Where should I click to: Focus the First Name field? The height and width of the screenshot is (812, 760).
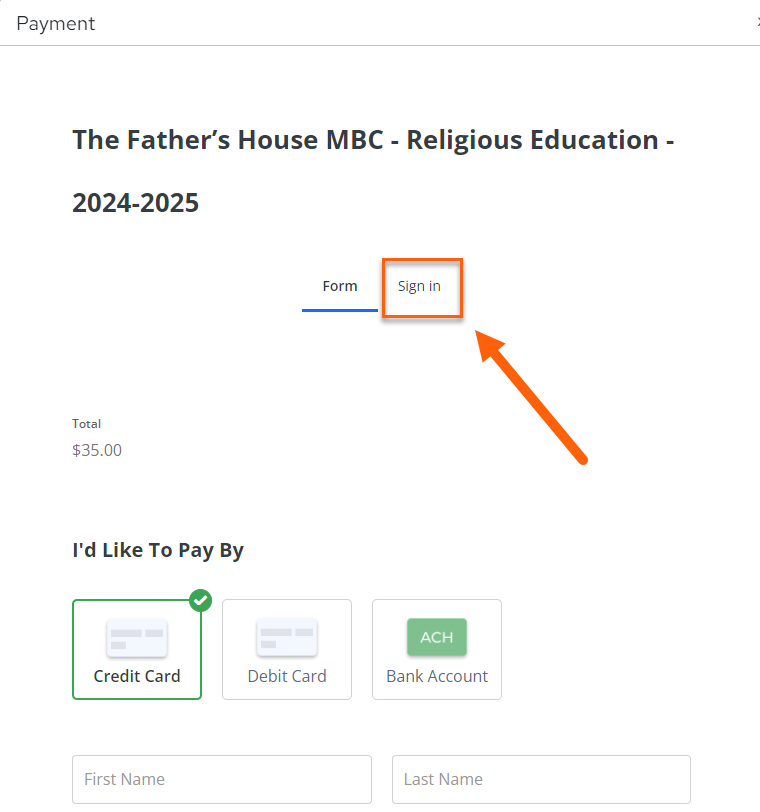(222, 779)
